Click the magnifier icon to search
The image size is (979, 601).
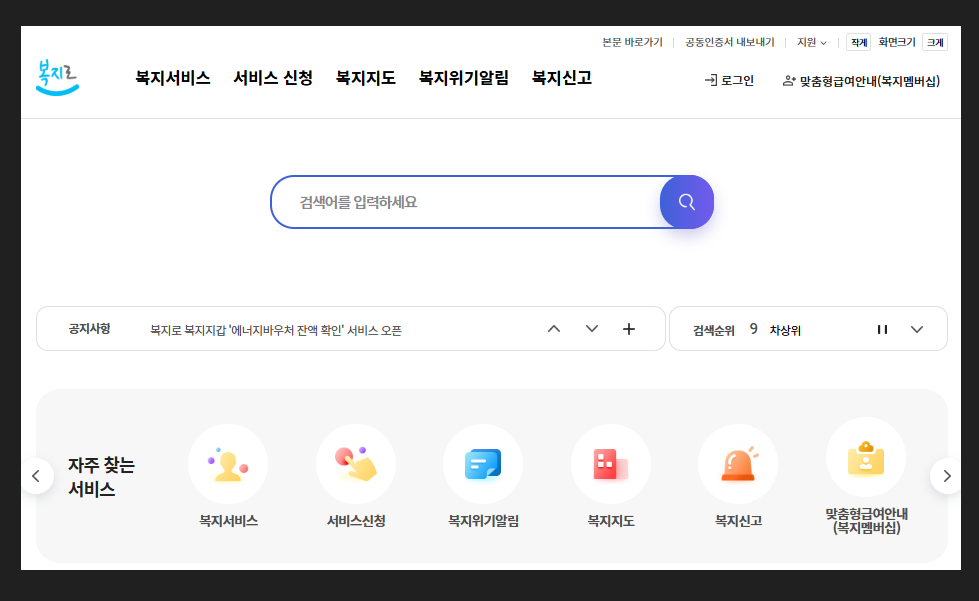686,202
